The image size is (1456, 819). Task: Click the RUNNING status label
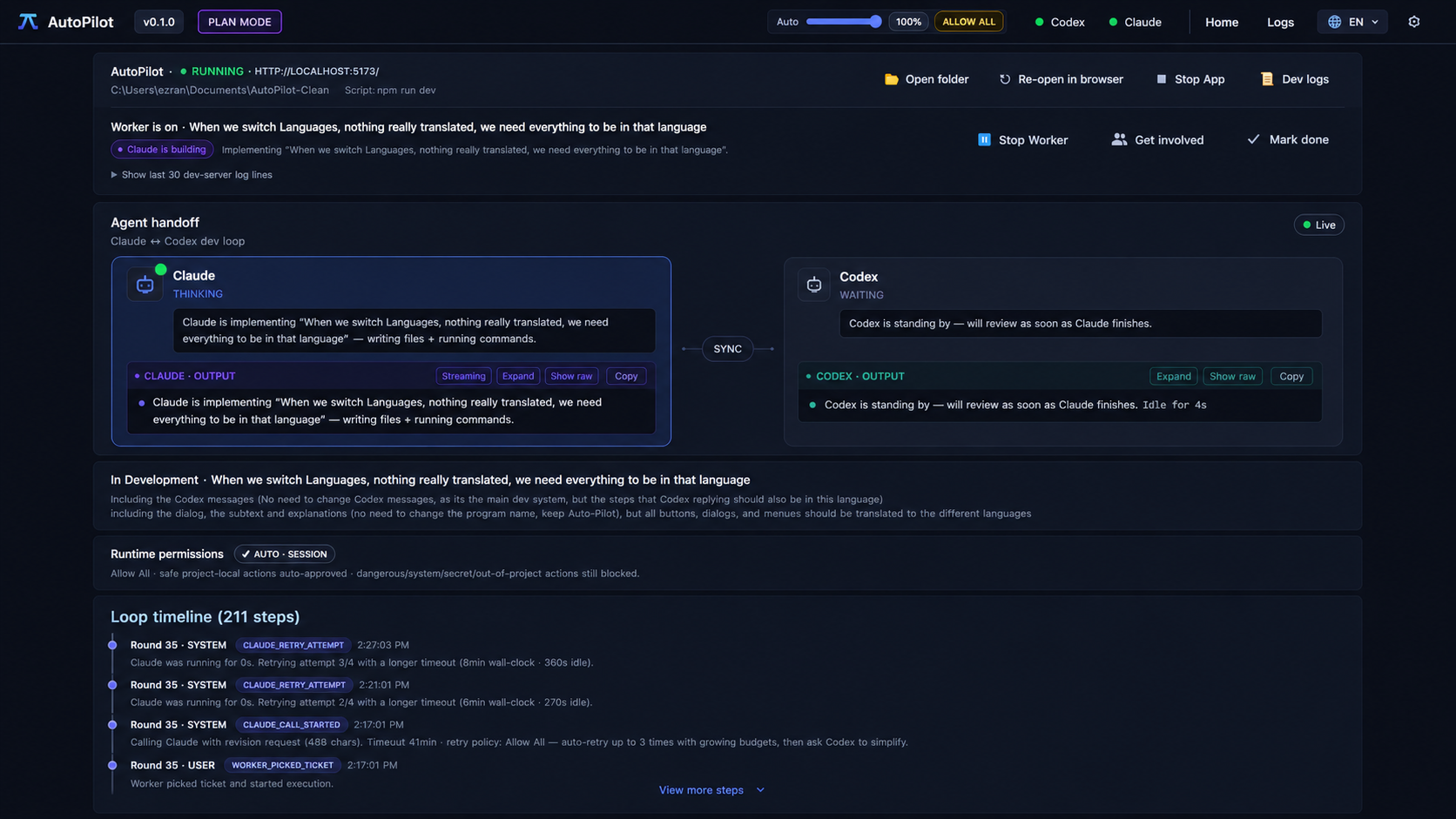217,71
